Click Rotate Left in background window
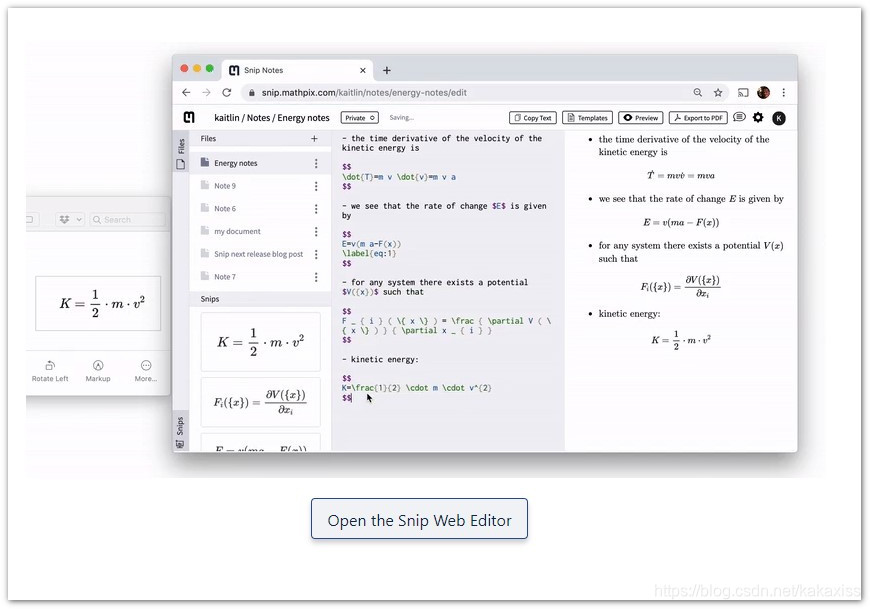 (x=50, y=371)
